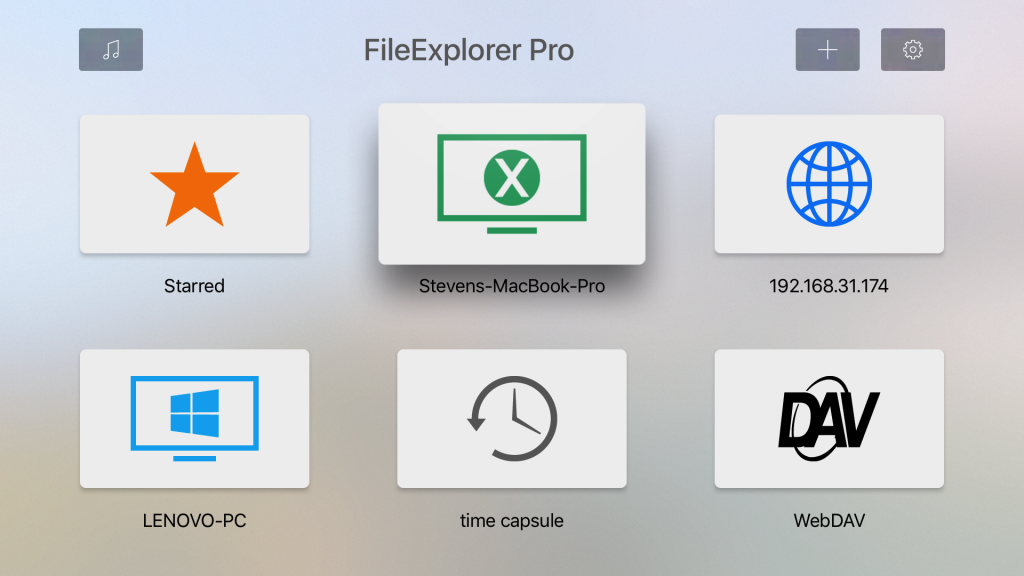Screen dimensions: 1024x576
Task: Add a new connection with plus button
Action: click(827, 50)
